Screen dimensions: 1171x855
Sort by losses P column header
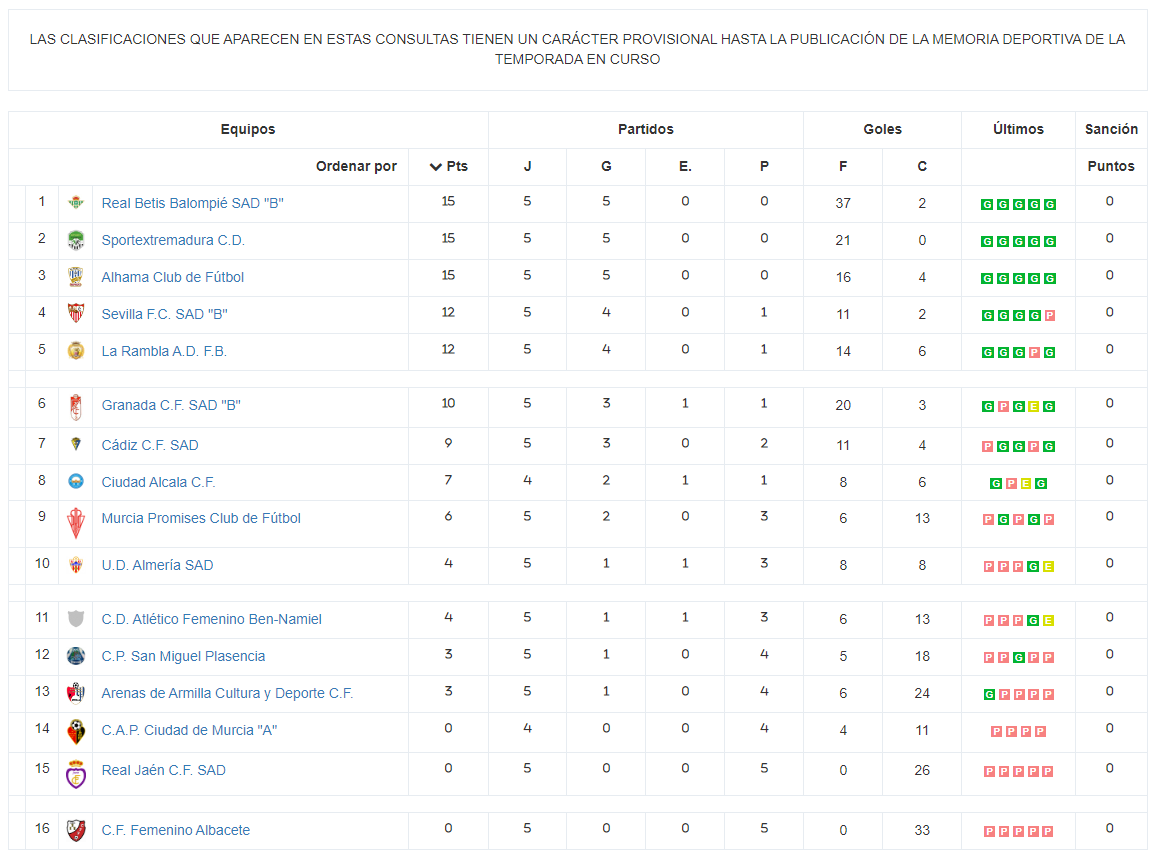[764, 167]
